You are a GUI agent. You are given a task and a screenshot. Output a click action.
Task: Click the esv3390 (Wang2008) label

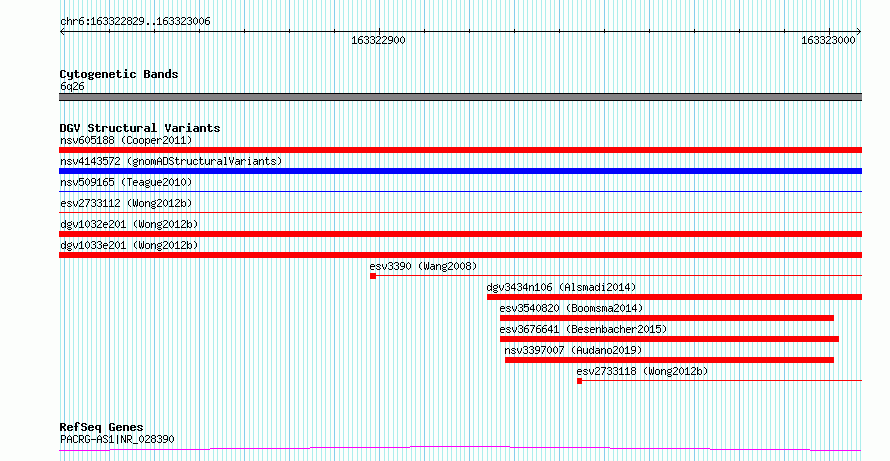[423, 266]
